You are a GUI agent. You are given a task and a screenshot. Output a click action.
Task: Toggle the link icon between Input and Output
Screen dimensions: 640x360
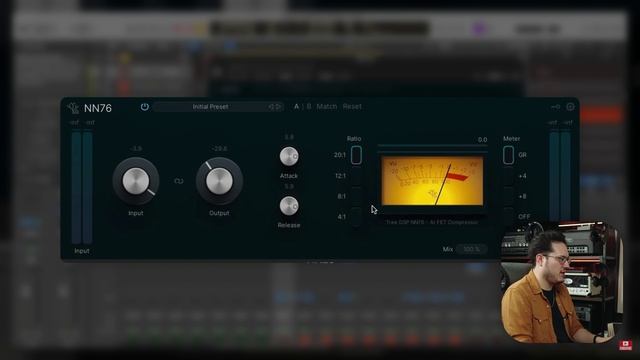click(179, 181)
